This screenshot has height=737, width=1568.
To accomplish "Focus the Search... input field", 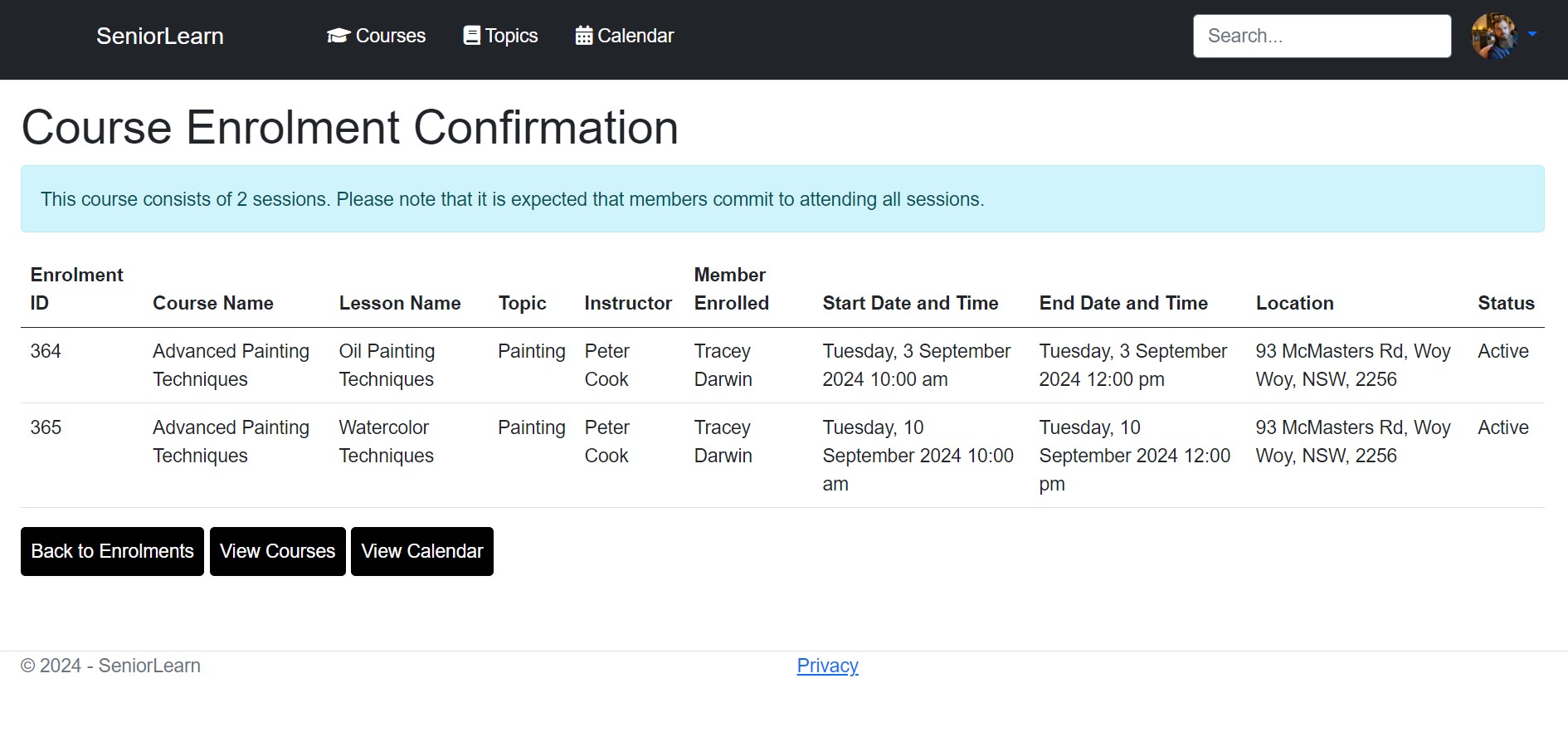I will coord(1322,36).
